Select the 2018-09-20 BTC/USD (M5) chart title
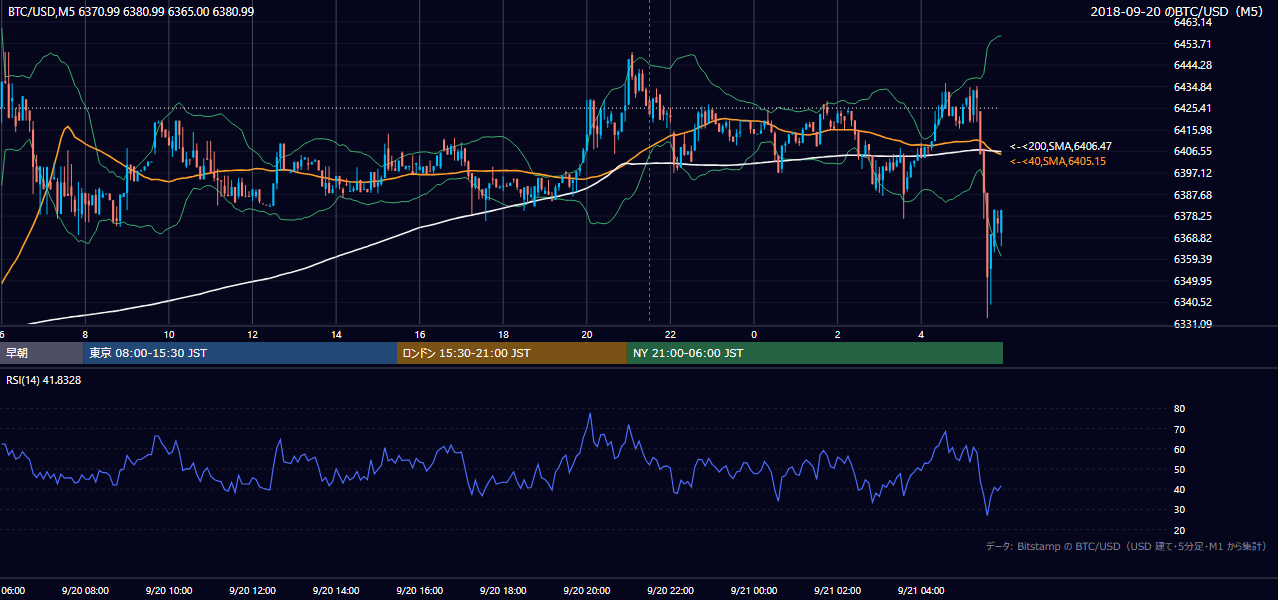Viewport: 1278px width, 600px height. pyautogui.click(x=1179, y=11)
